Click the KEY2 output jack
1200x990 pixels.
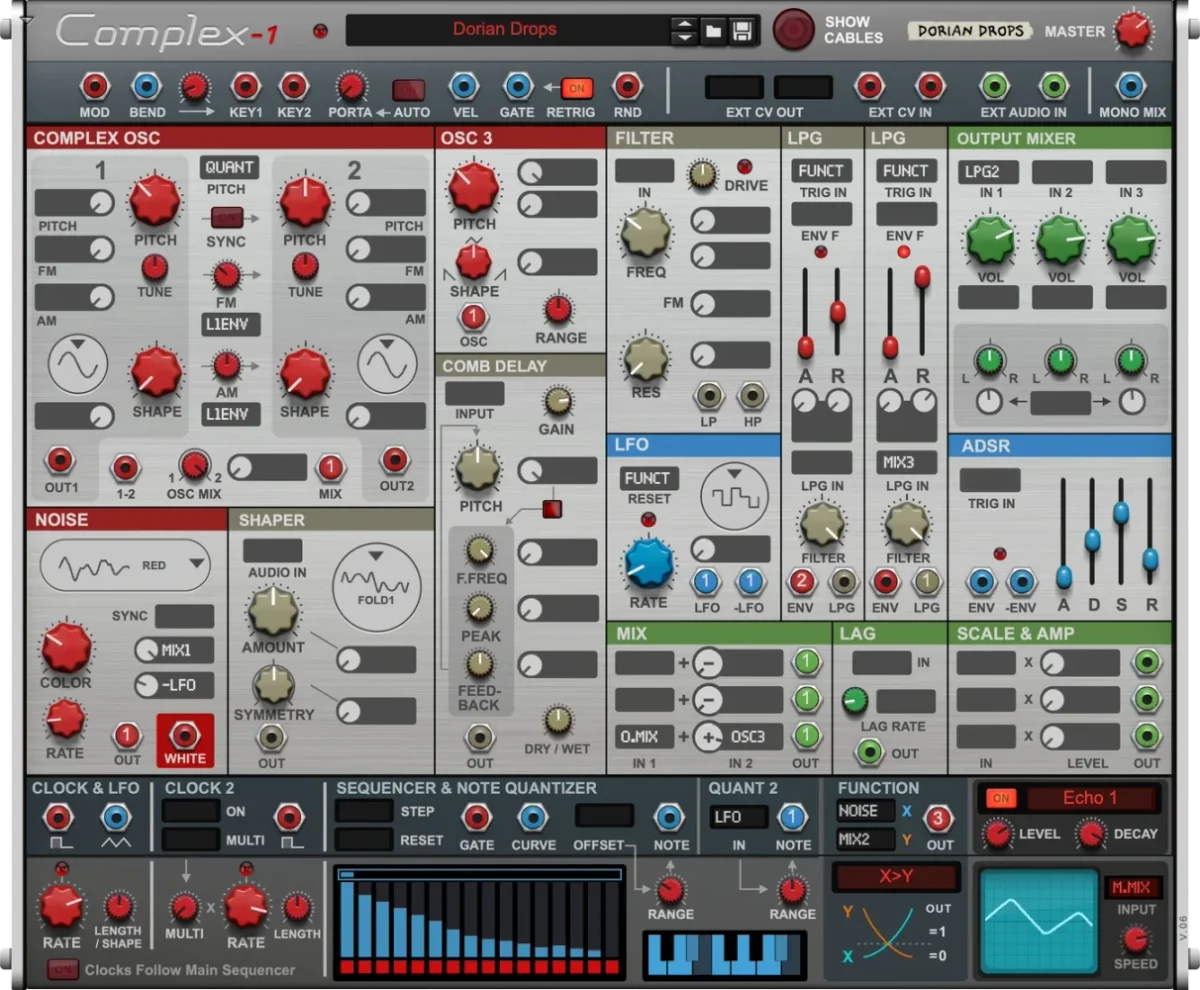pyautogui.click(x=294, y=86)
